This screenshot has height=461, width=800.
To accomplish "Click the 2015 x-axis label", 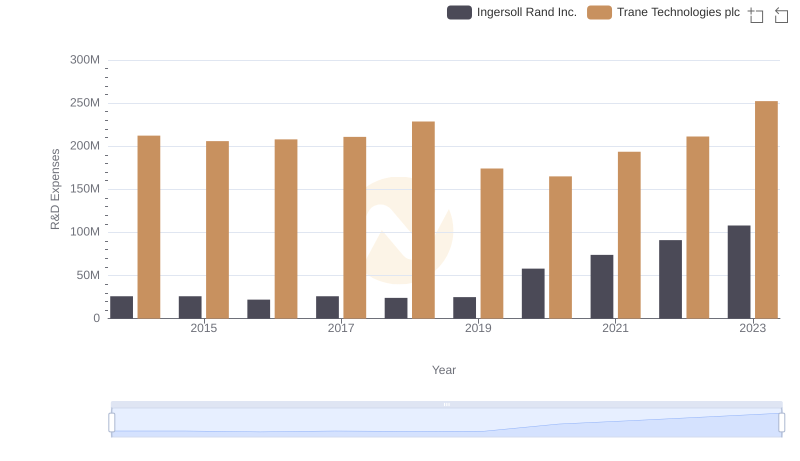I will point(204,328).
